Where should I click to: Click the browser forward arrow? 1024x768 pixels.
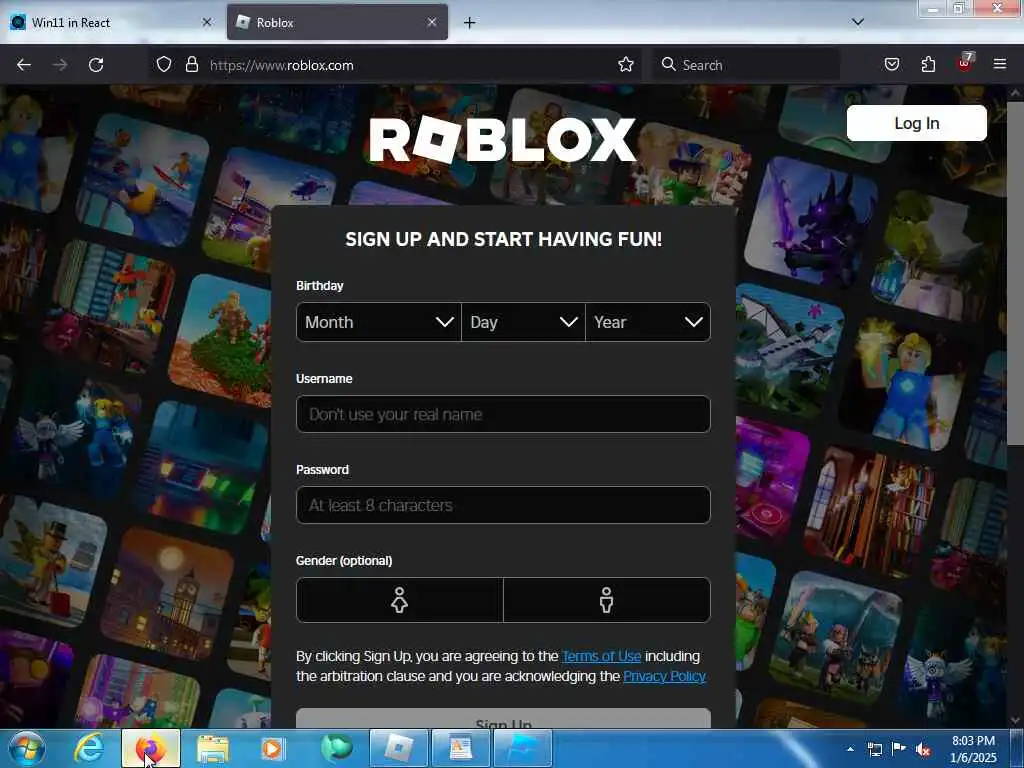pos(60,65)
